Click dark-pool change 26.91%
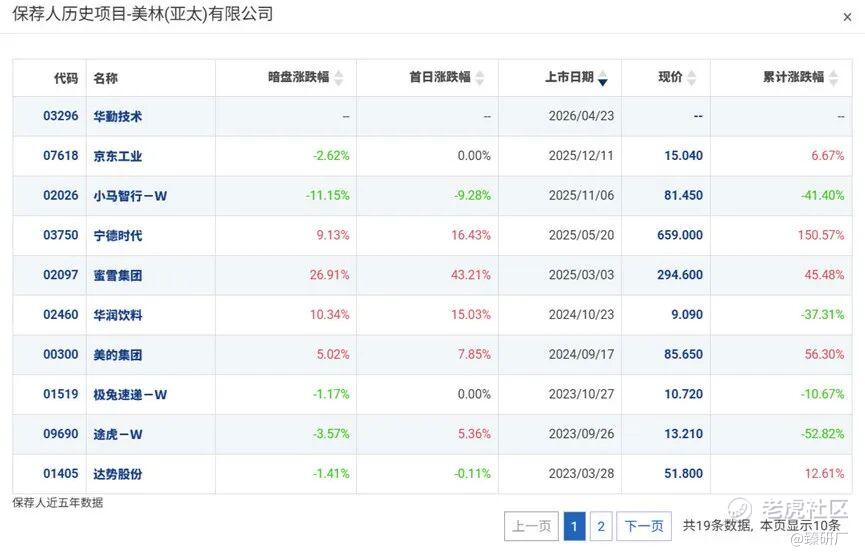The height and width of the screenshot is (559, 865). click(x=329, y=275)
